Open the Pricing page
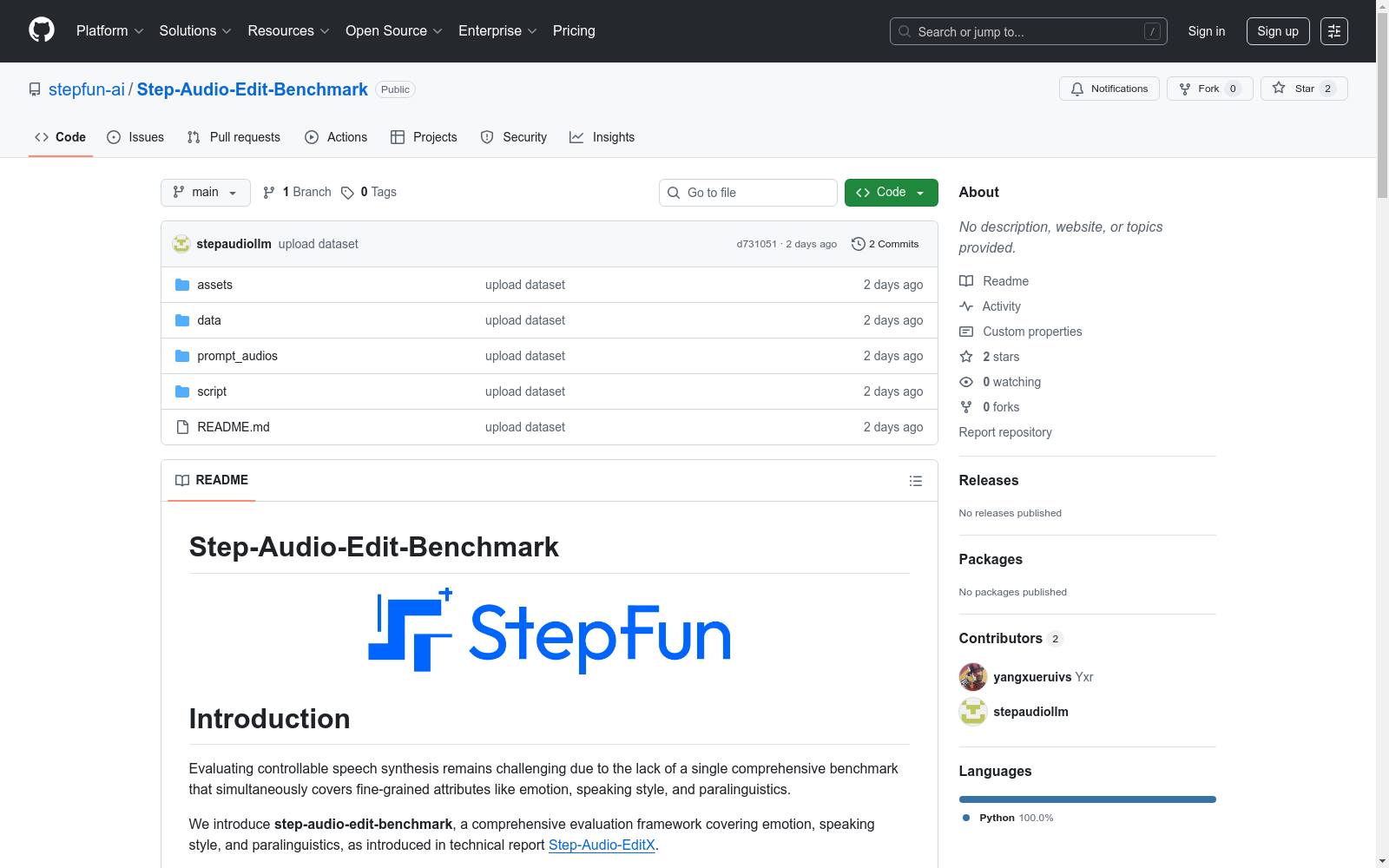The height and width of the screenshot is (868, 1389). click(574, 31)
